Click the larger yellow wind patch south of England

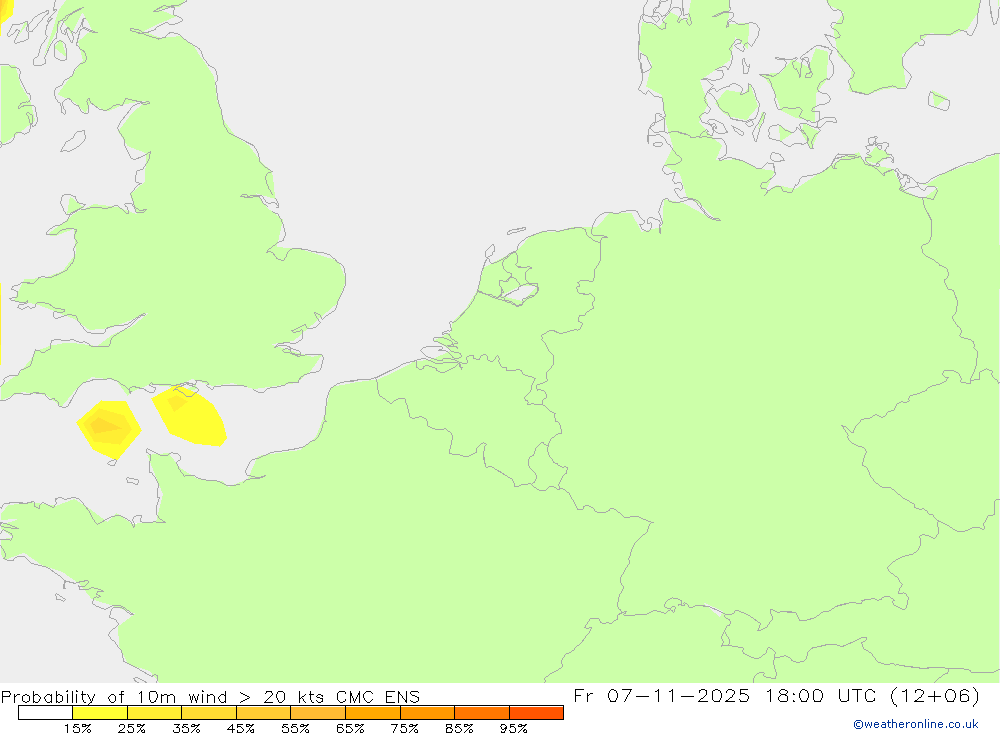click(x=189, y=416)
